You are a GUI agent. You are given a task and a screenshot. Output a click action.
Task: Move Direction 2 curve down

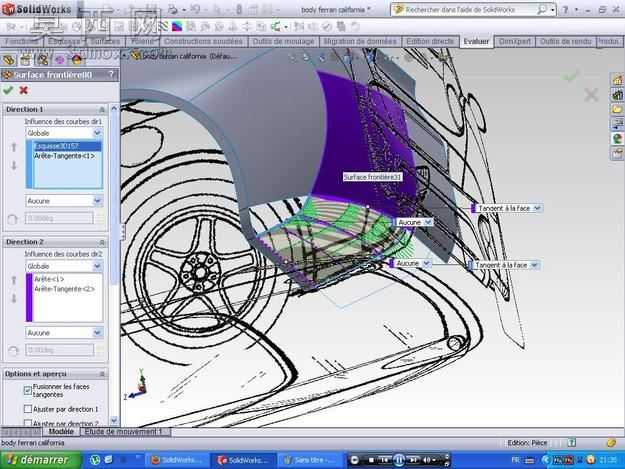14,298
